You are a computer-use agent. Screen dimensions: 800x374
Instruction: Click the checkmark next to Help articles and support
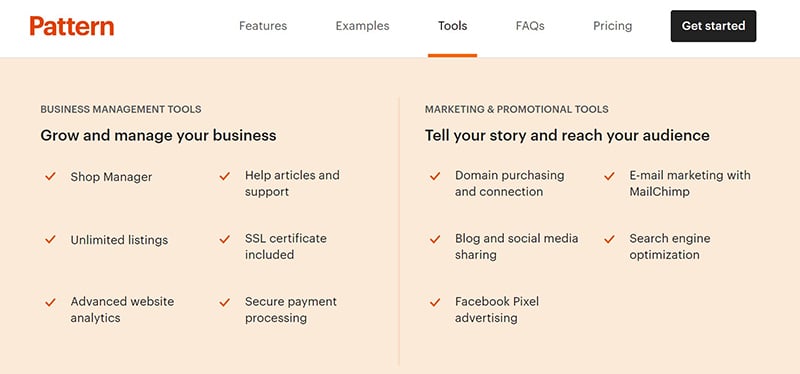224,177
